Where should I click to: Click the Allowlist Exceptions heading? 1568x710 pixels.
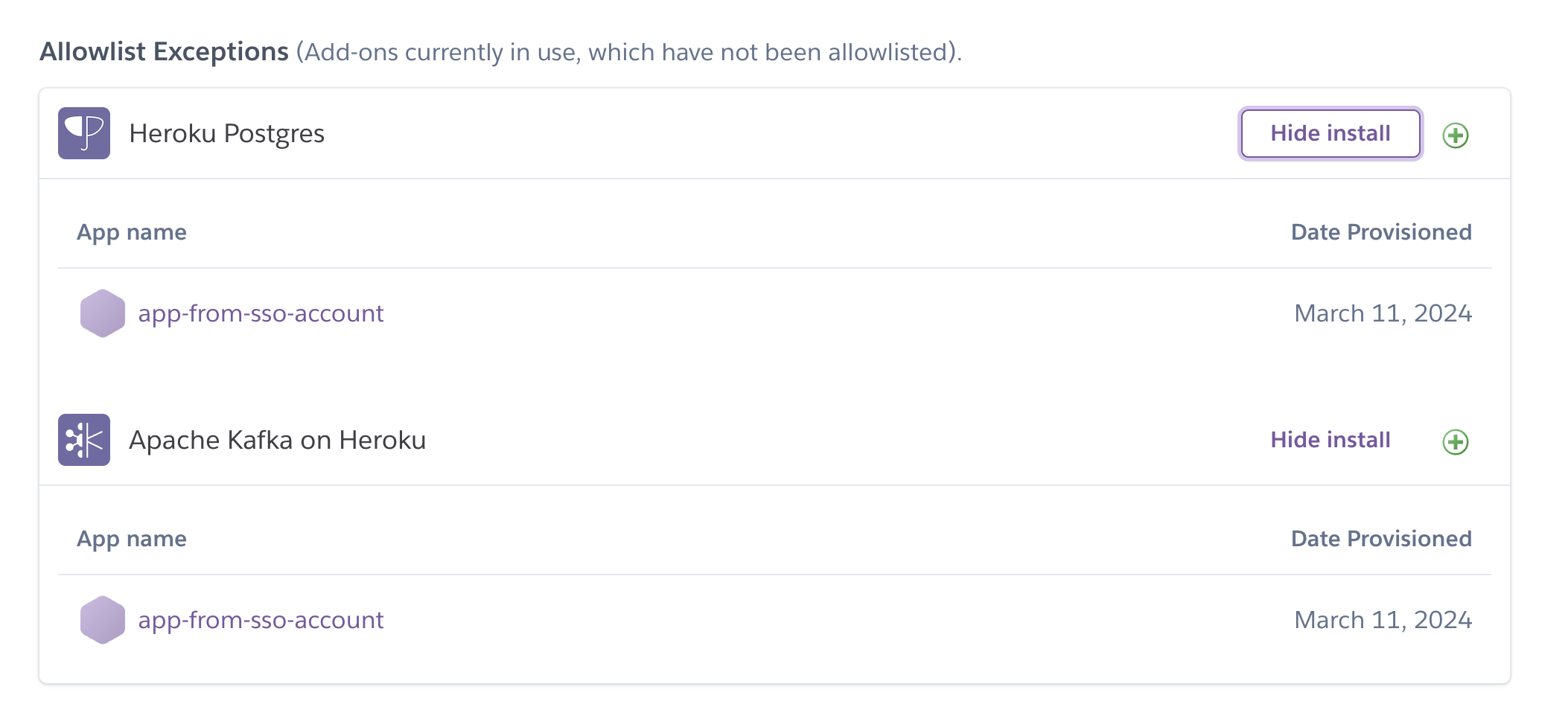pyautogui.click(x=164, y=52)
